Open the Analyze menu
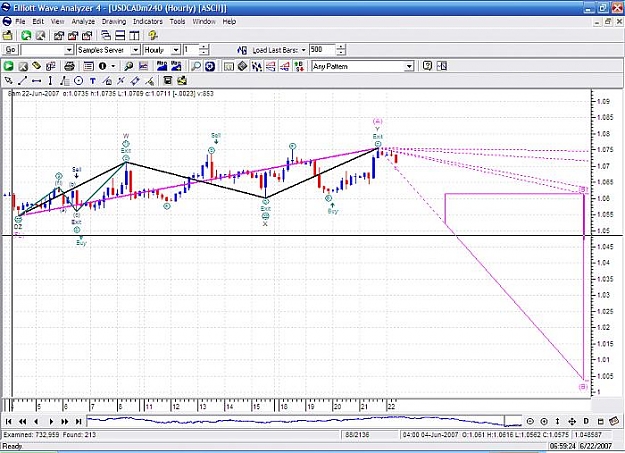 click(83, 22)
